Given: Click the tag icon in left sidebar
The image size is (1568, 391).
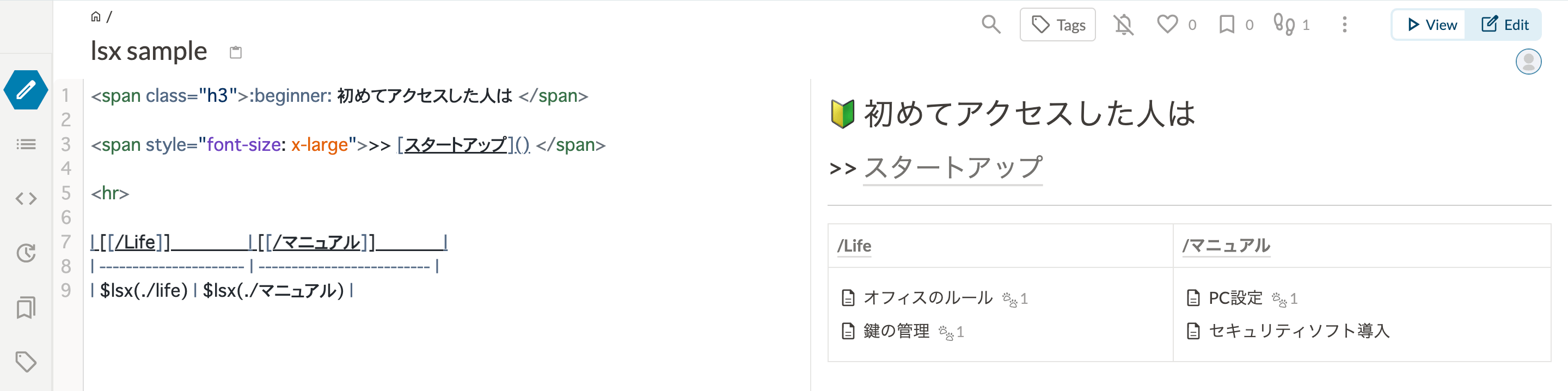Looking at the screenshot, I should click(26, 362).
